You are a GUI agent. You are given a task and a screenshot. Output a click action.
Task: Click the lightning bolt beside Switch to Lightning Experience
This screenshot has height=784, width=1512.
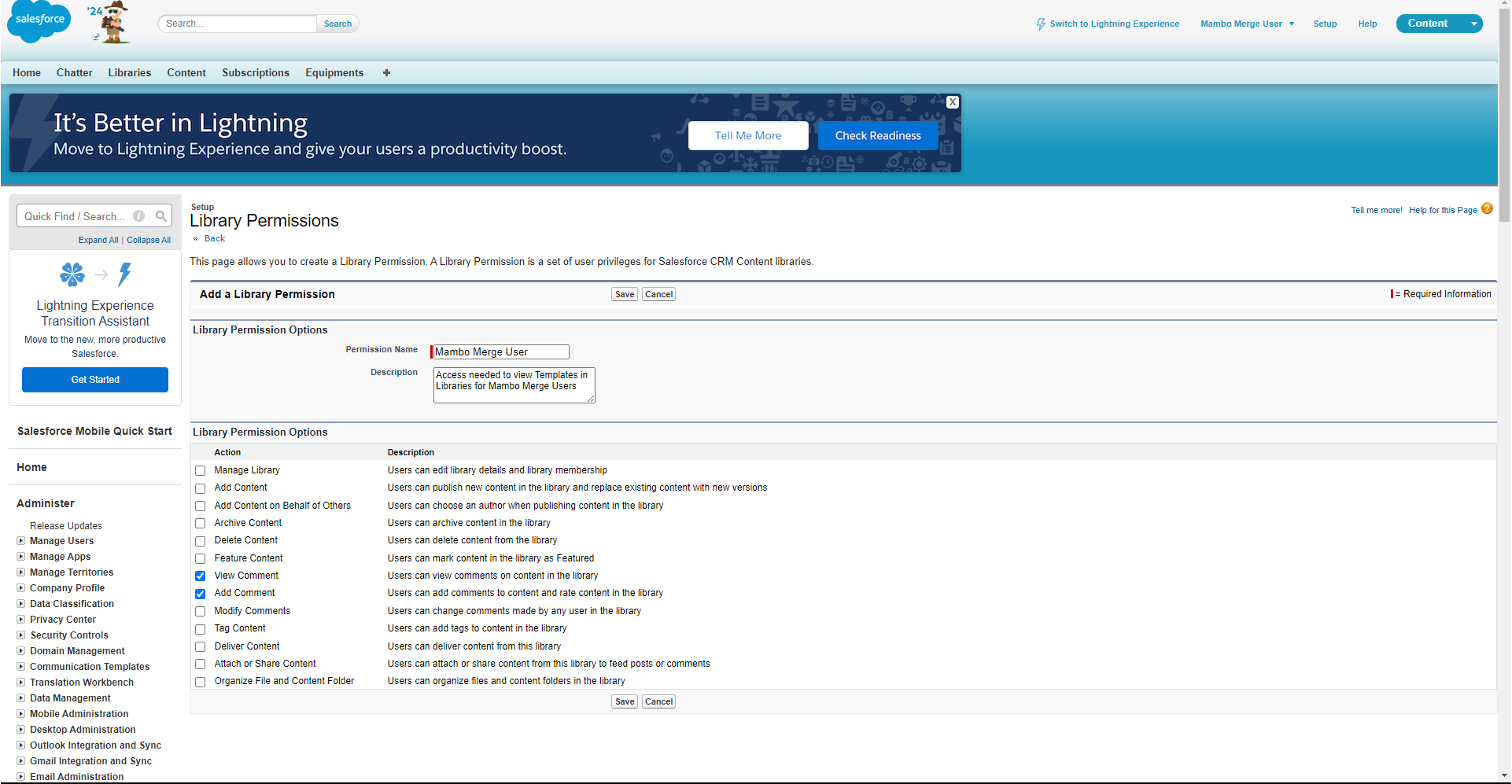pyautogui.click(x=1040, y=24)
